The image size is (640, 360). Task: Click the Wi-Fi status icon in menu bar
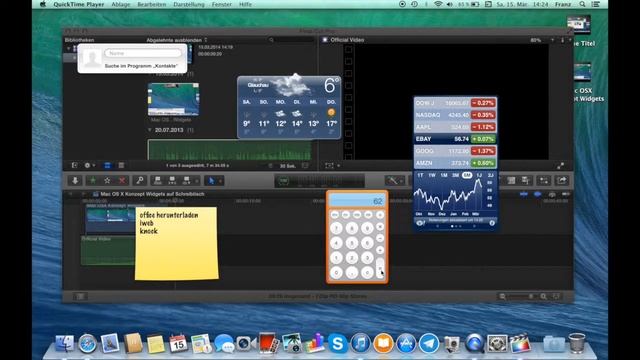438,4
